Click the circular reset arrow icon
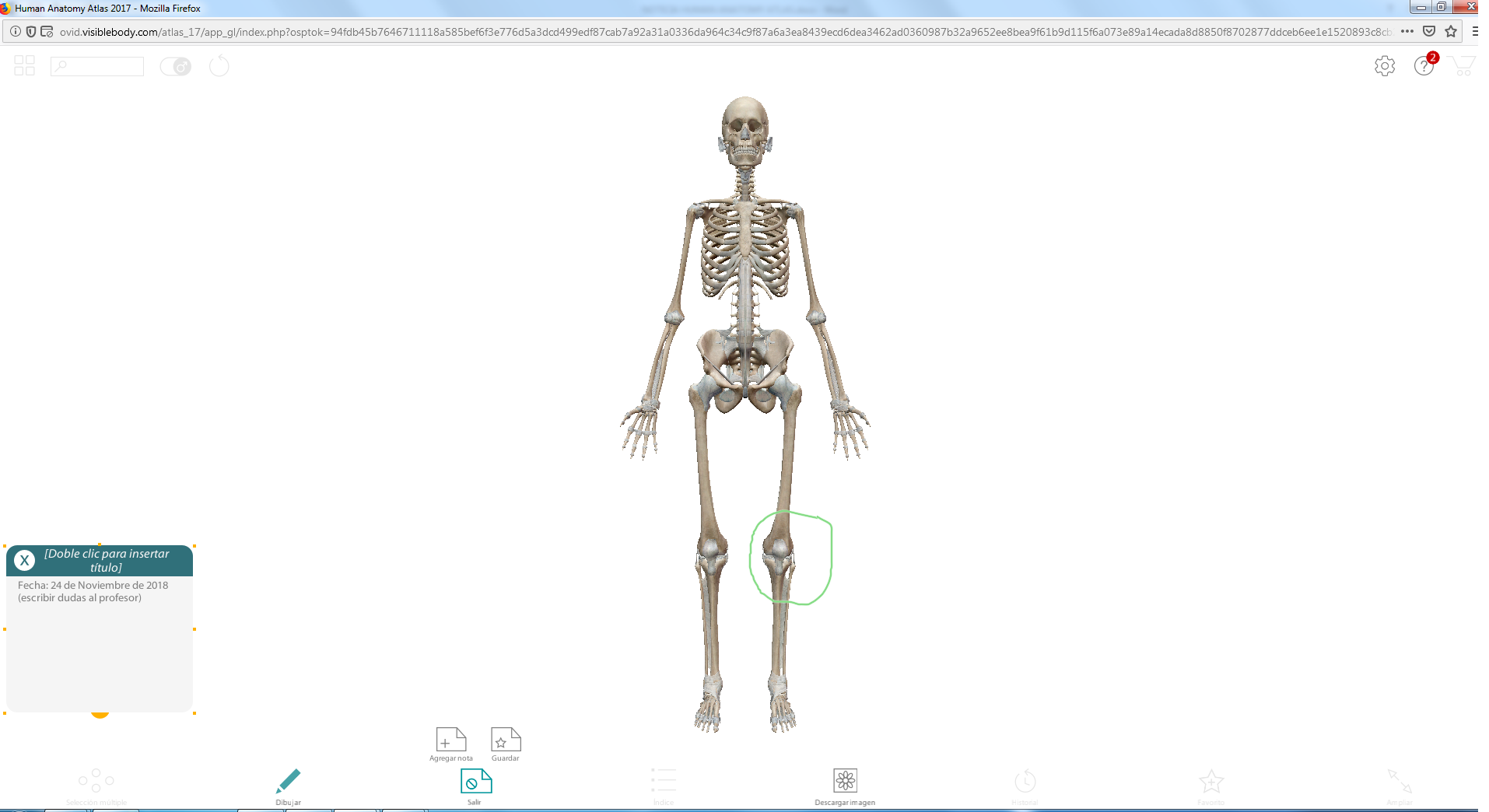 (219, 66)
